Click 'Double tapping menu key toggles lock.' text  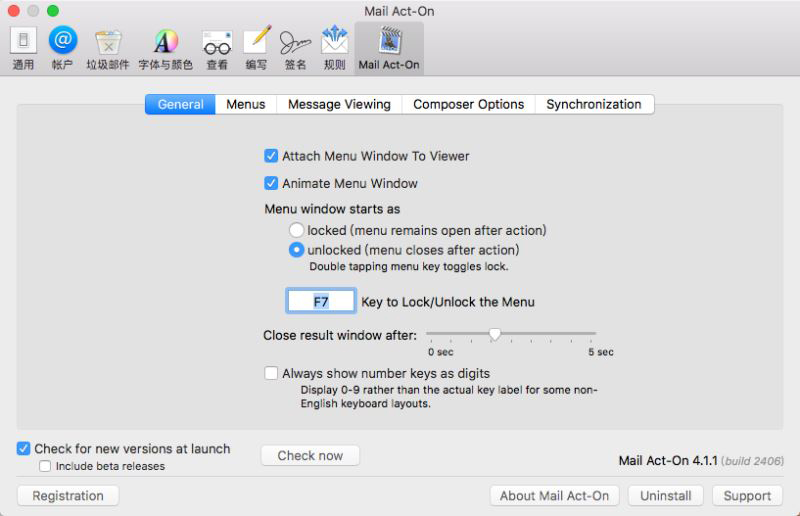(409, 266)
